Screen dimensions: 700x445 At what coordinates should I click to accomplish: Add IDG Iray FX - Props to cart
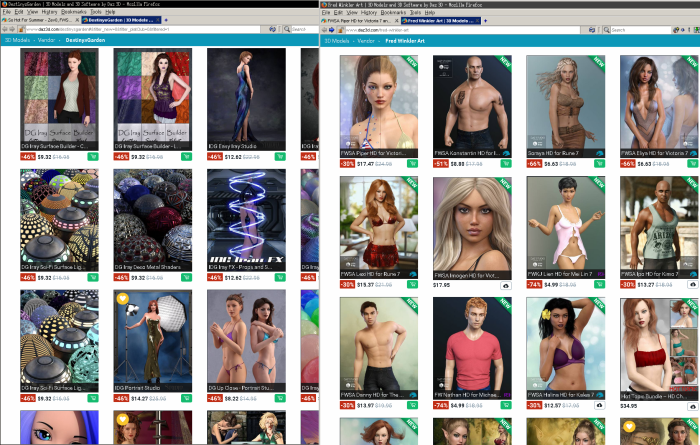[280, 278]
